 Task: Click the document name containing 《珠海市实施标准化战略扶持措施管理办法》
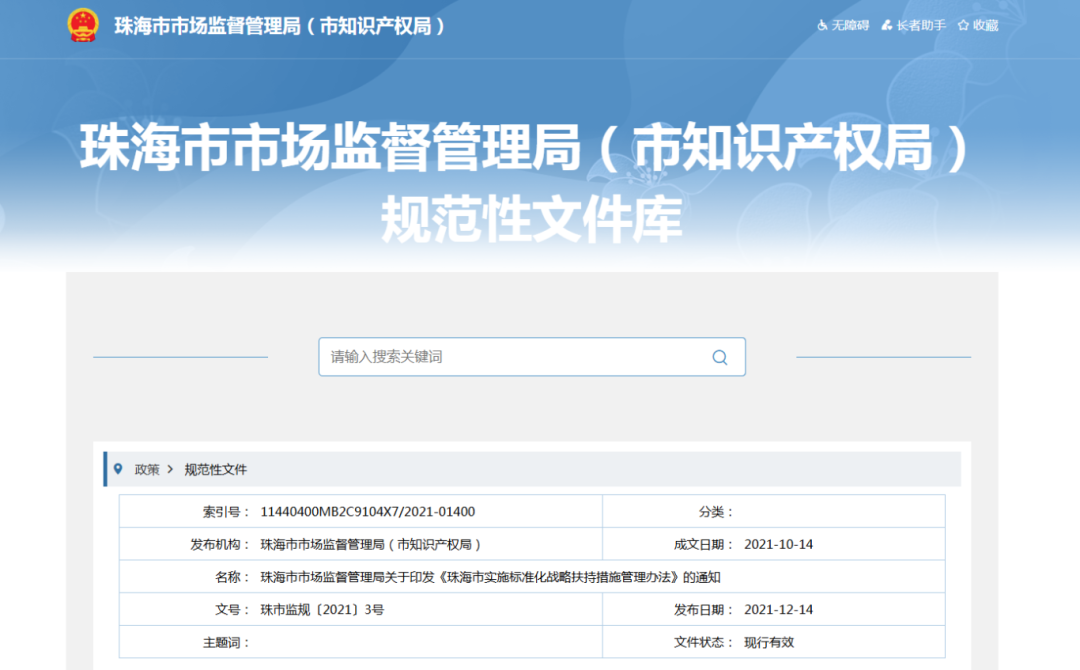[x=490, y=577]
